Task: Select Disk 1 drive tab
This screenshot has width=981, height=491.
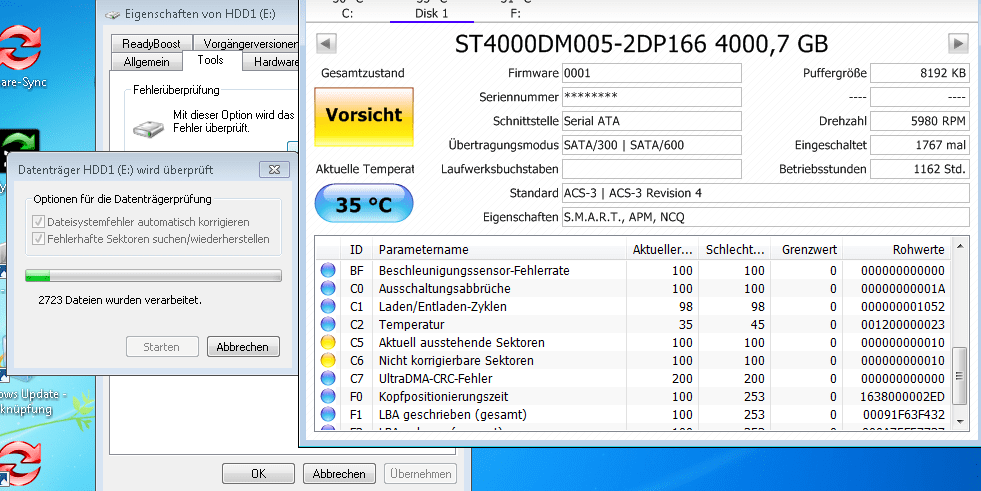Action: (432, 13)
